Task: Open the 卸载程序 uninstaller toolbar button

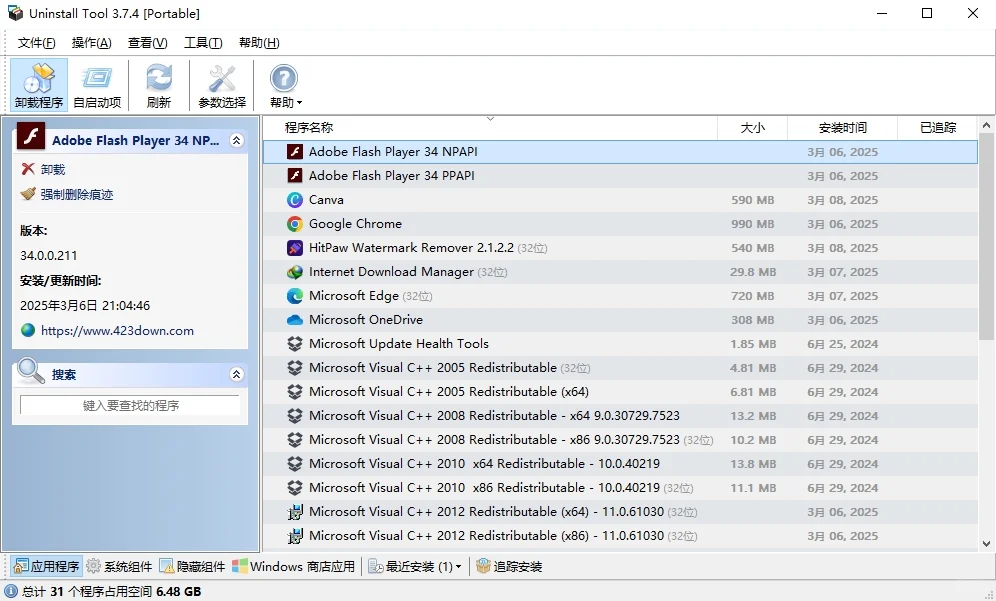Action: 39,86
